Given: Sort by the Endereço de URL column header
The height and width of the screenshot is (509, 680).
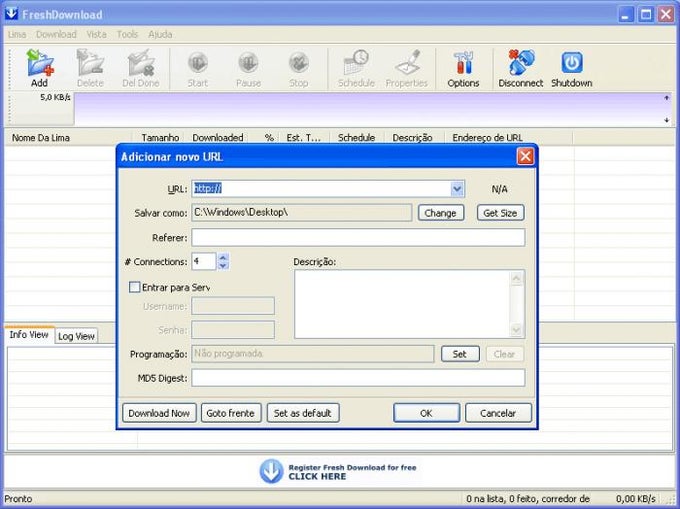Looking at the screenshot, I should (508, 138).
